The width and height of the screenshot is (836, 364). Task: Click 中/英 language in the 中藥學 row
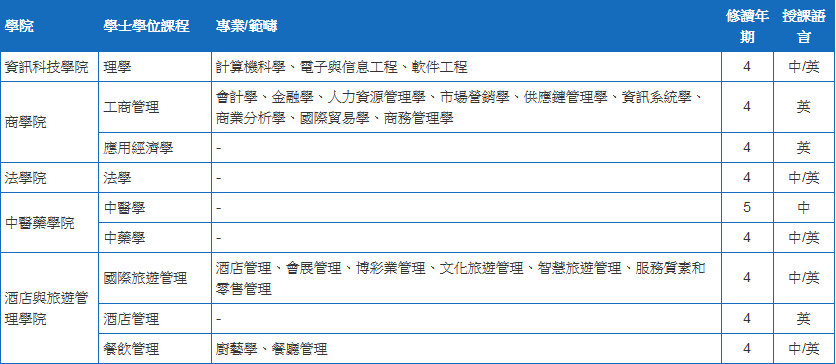click(x=805, y=237)
